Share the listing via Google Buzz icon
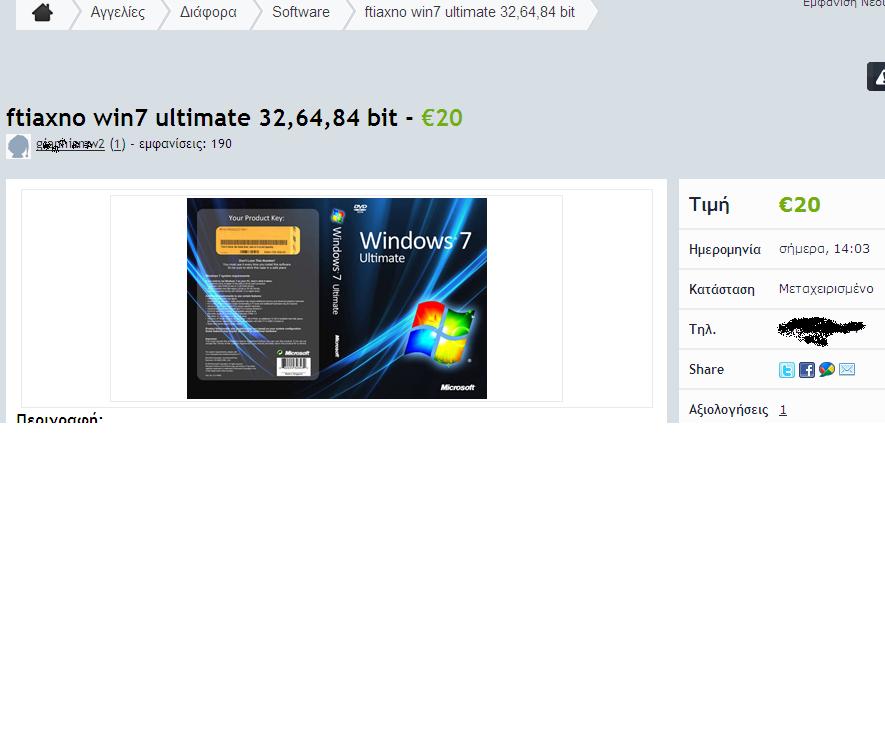This screenshot has width=885, height=748. click(827, 370)
